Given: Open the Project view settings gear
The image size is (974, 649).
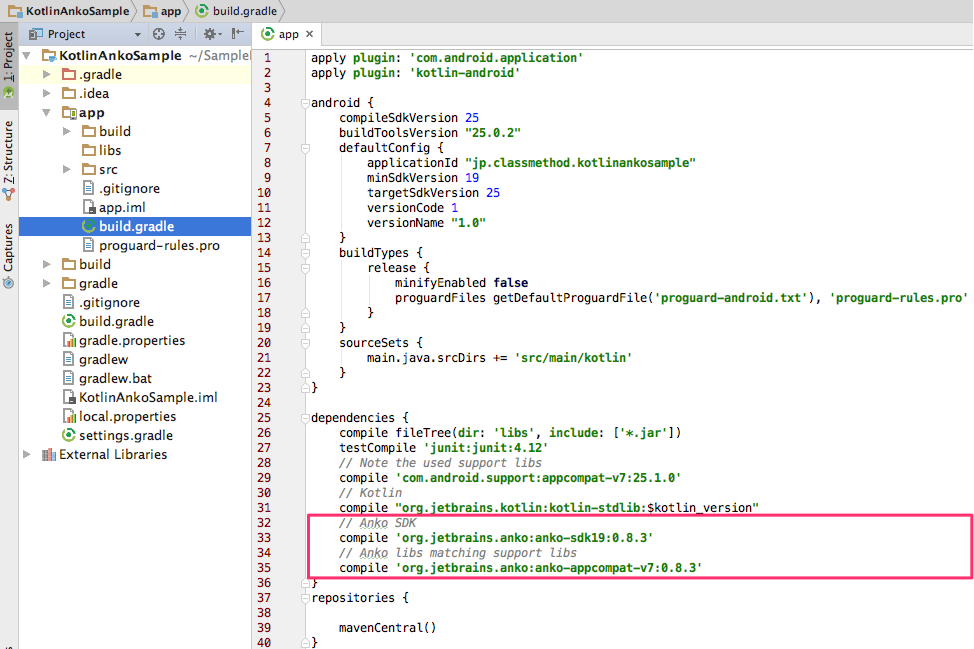Looking at the screenshot, I should click(211, 33).
